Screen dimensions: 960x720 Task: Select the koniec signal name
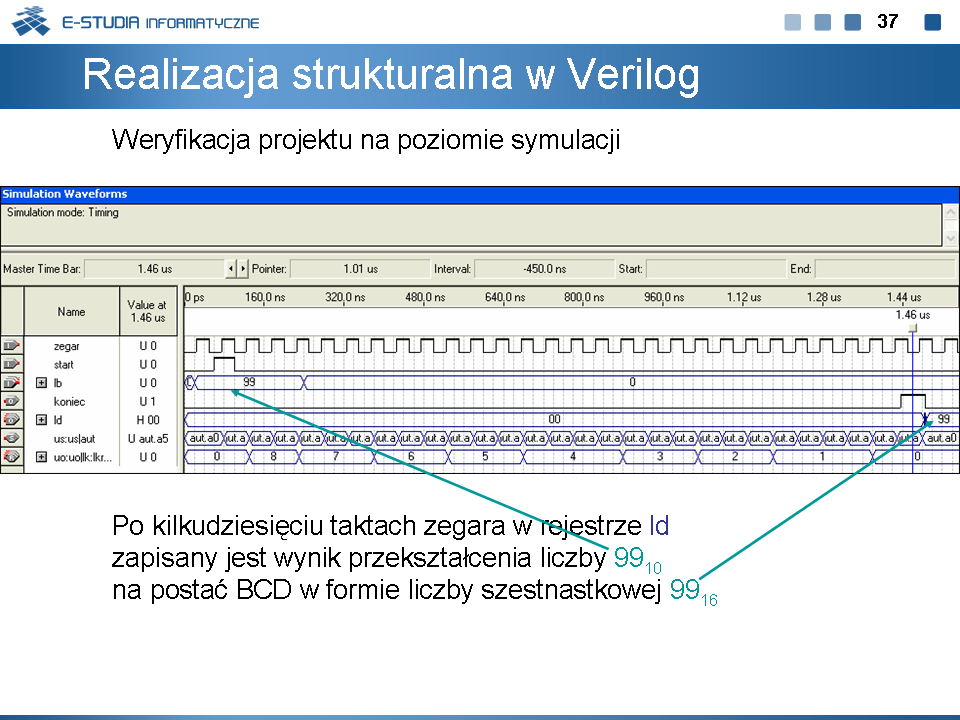click(69, 402)
